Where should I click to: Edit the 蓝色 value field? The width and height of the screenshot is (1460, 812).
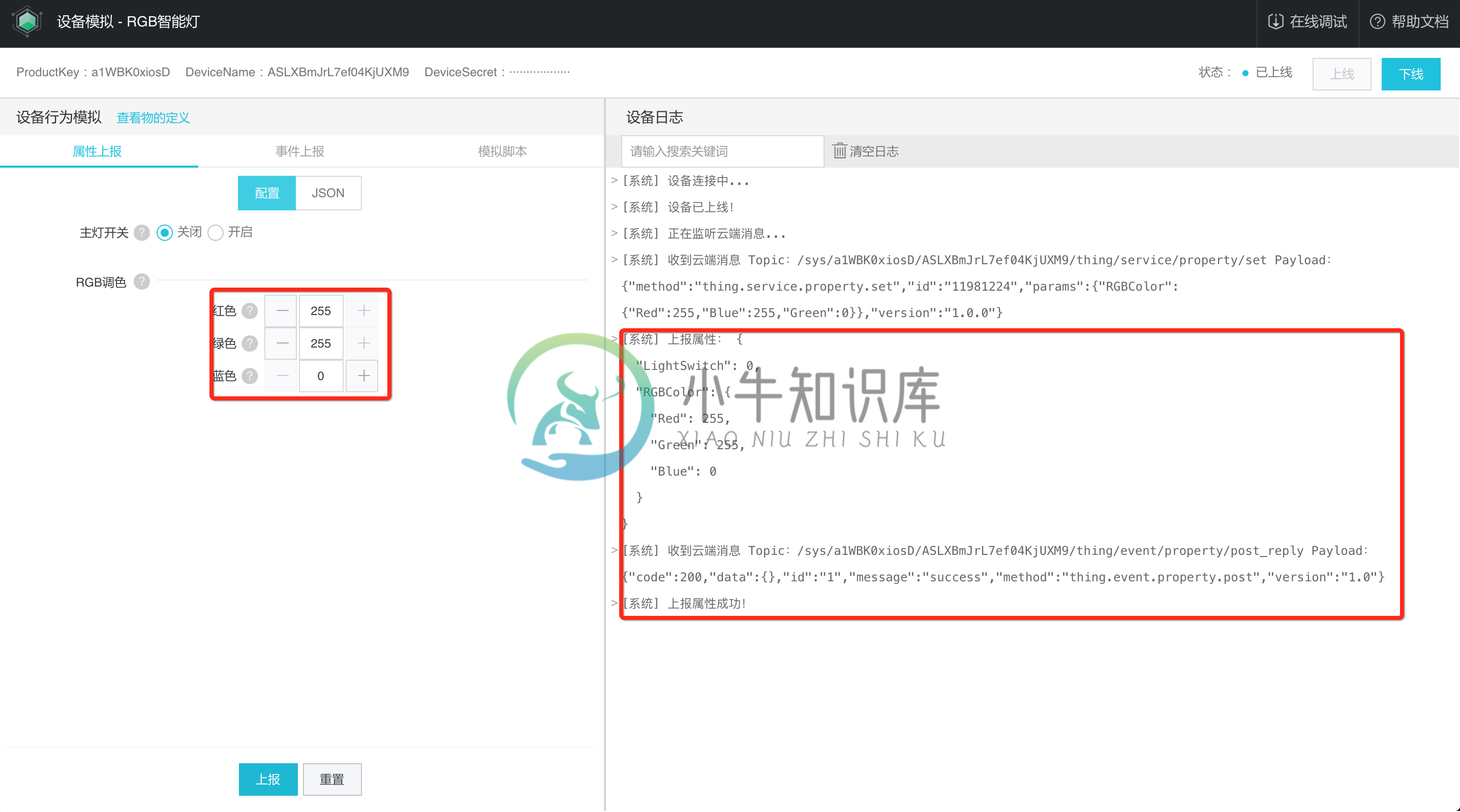(x=321, y=376)
